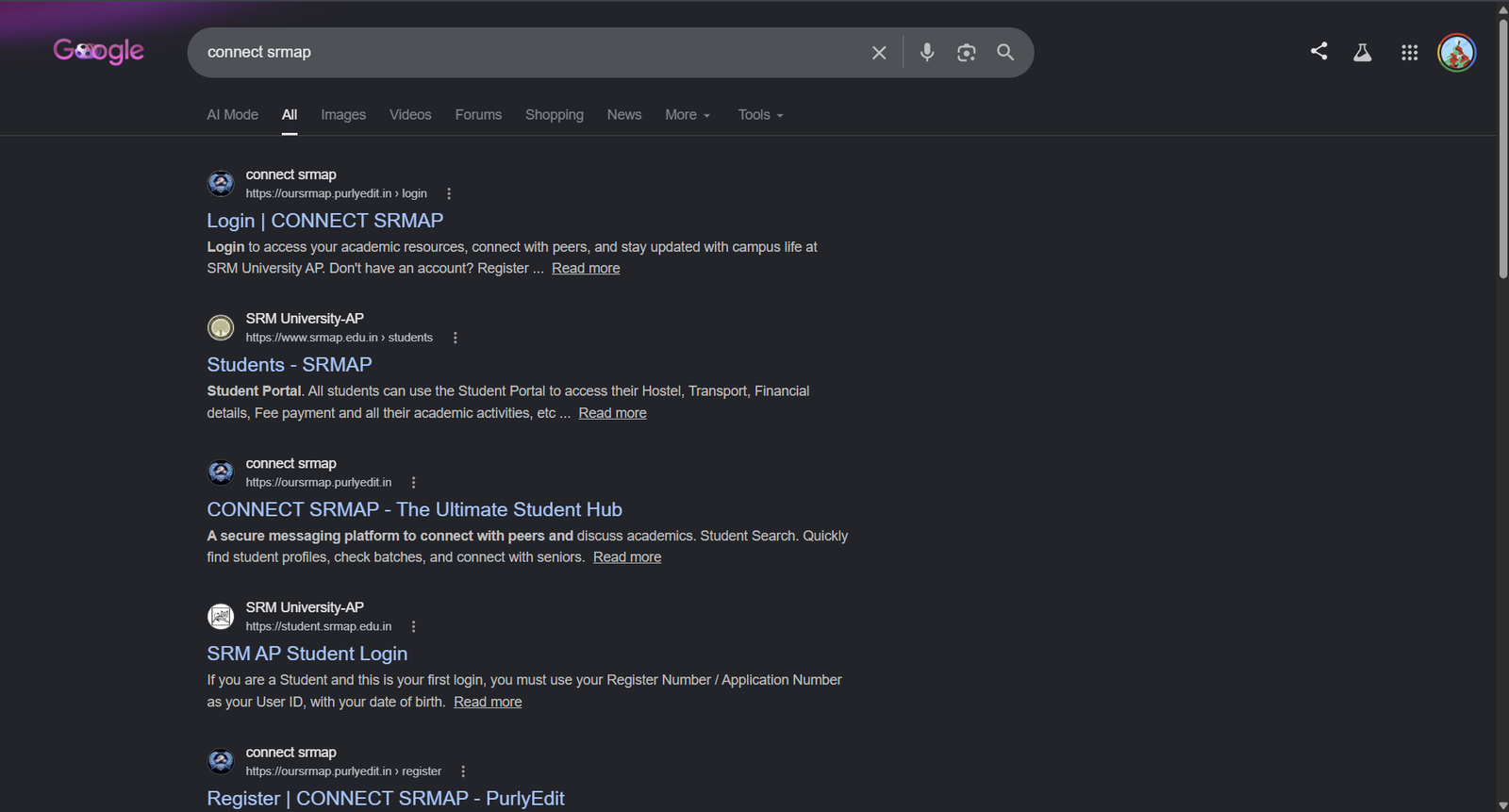Switch to the Images tab
Viewport: 1509px width, 812px height.
(343, 115)
